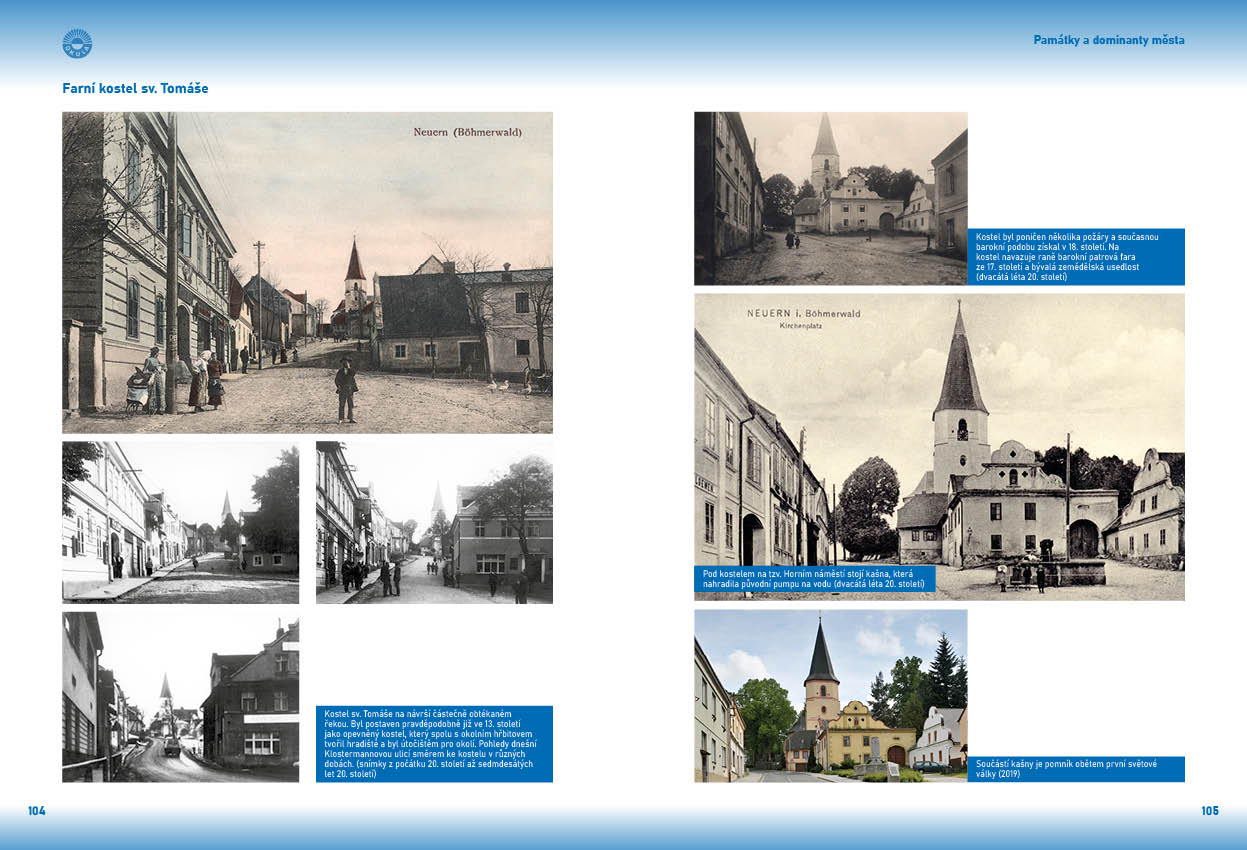Open the black-and-white street photo under the colored postcard

[180, 522]
